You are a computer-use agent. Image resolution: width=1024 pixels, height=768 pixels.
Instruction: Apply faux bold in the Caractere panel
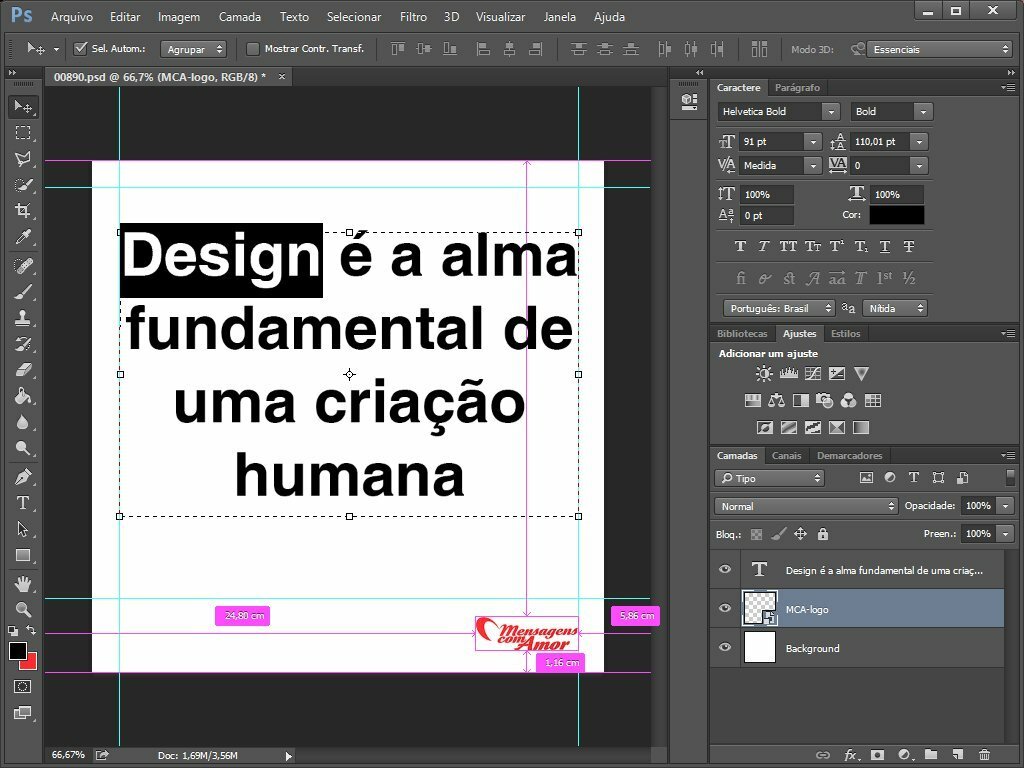740,246
